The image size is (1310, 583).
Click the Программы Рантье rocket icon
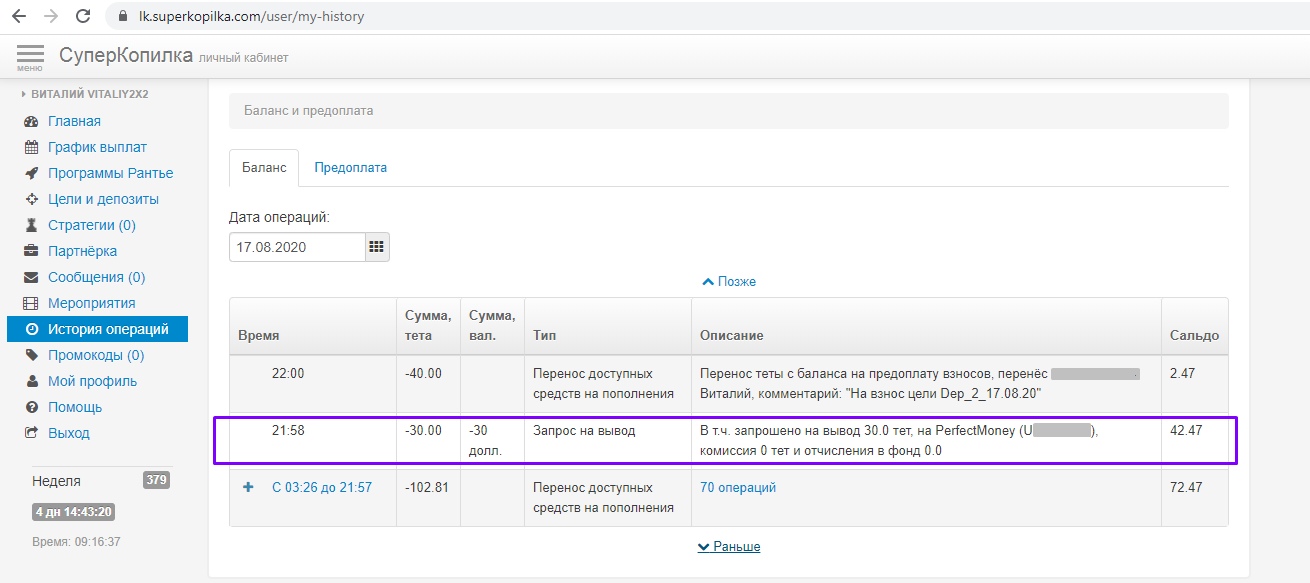point(31,173)
